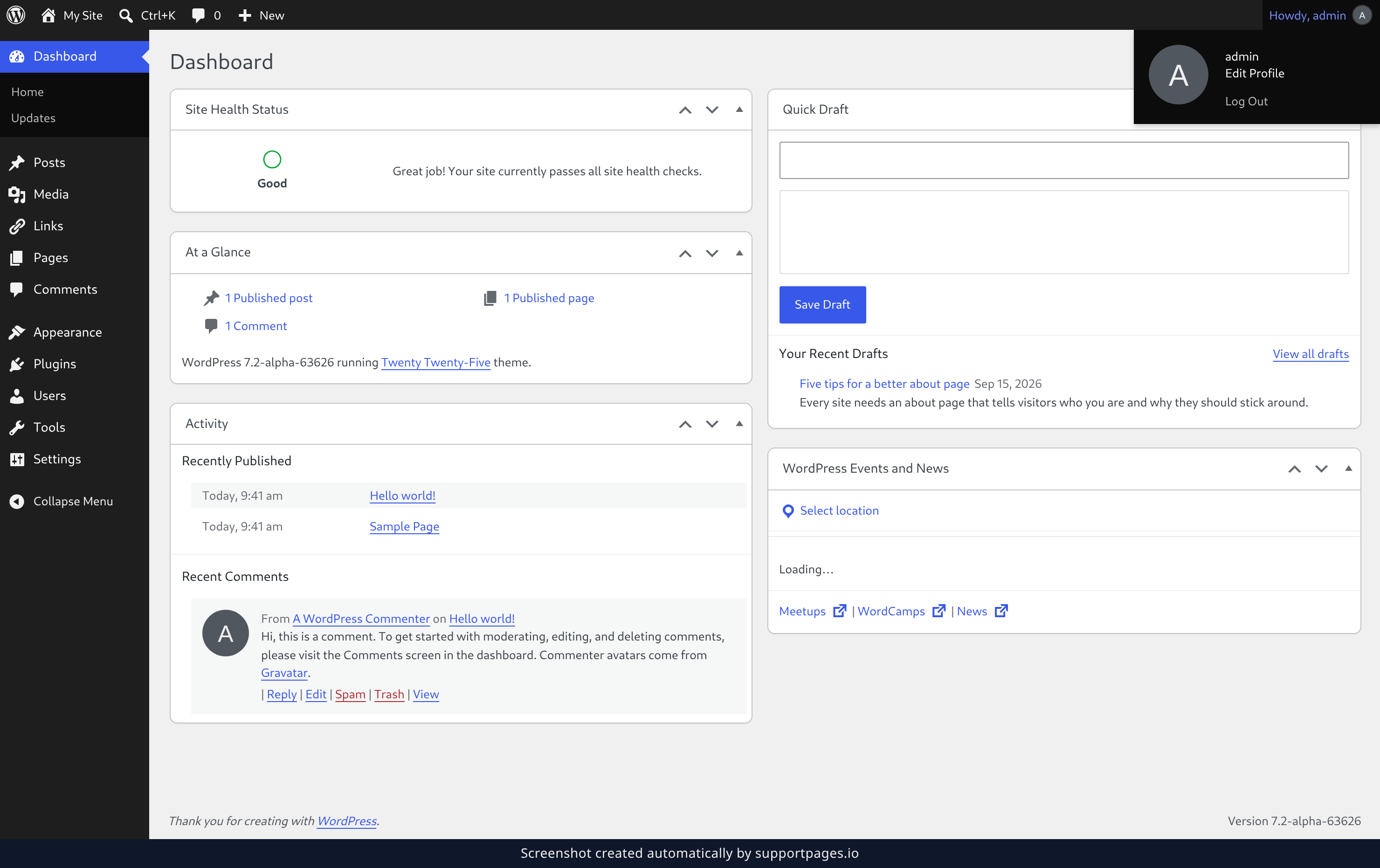
Task: Focus the Quick Draft title field
Action: (x=1063, y=160)
